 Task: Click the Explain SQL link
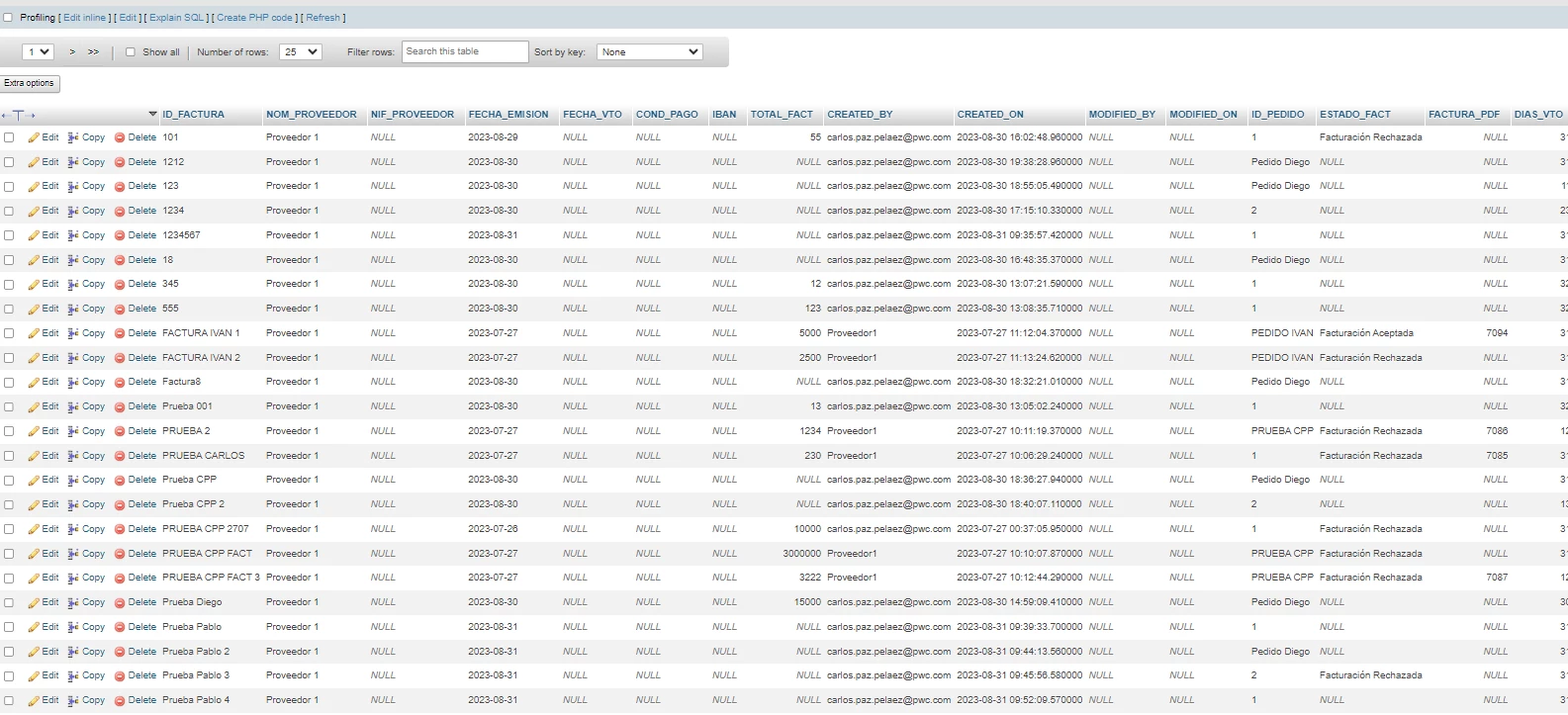pos(177,18)
